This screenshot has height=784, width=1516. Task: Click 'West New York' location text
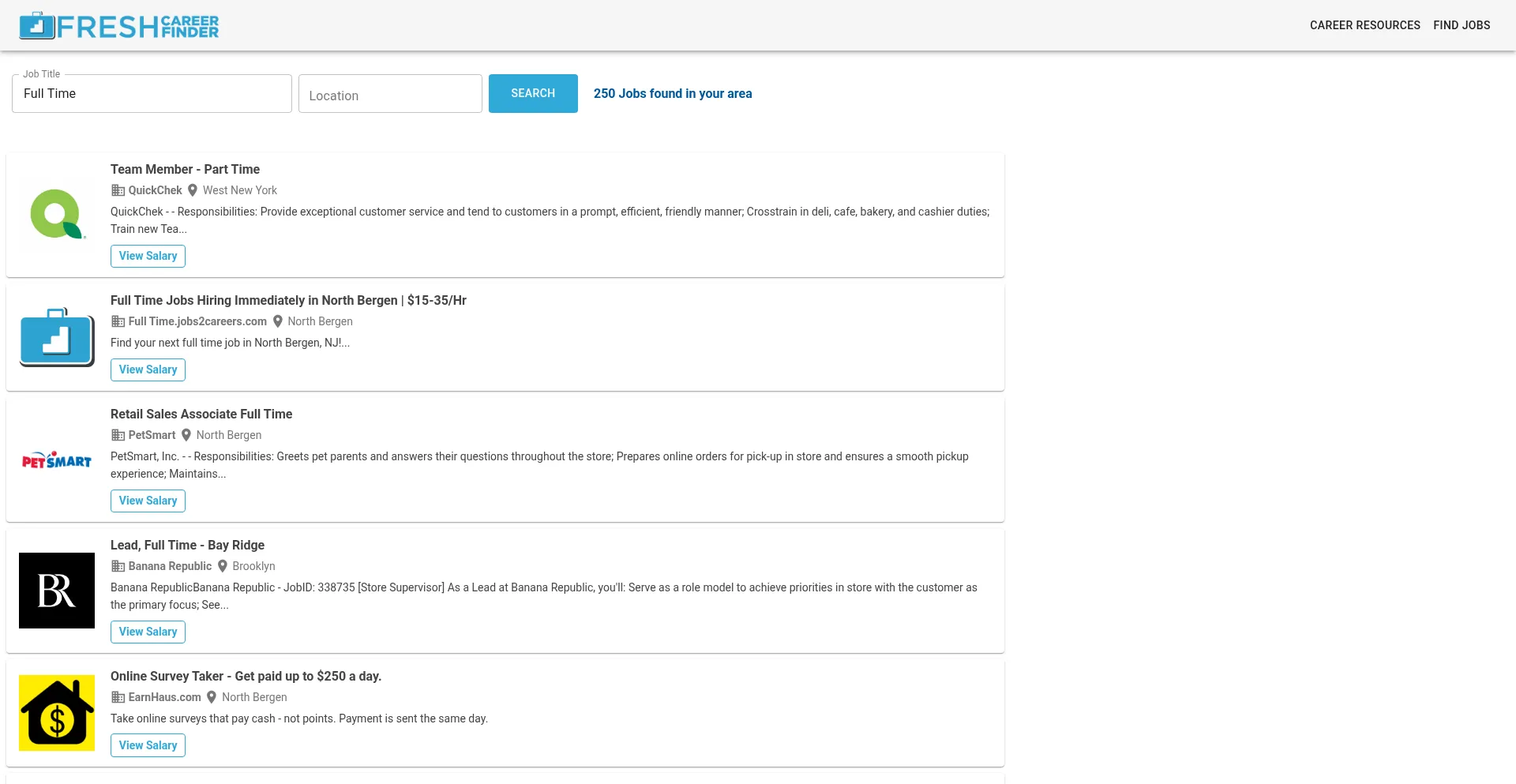(240, 190)
